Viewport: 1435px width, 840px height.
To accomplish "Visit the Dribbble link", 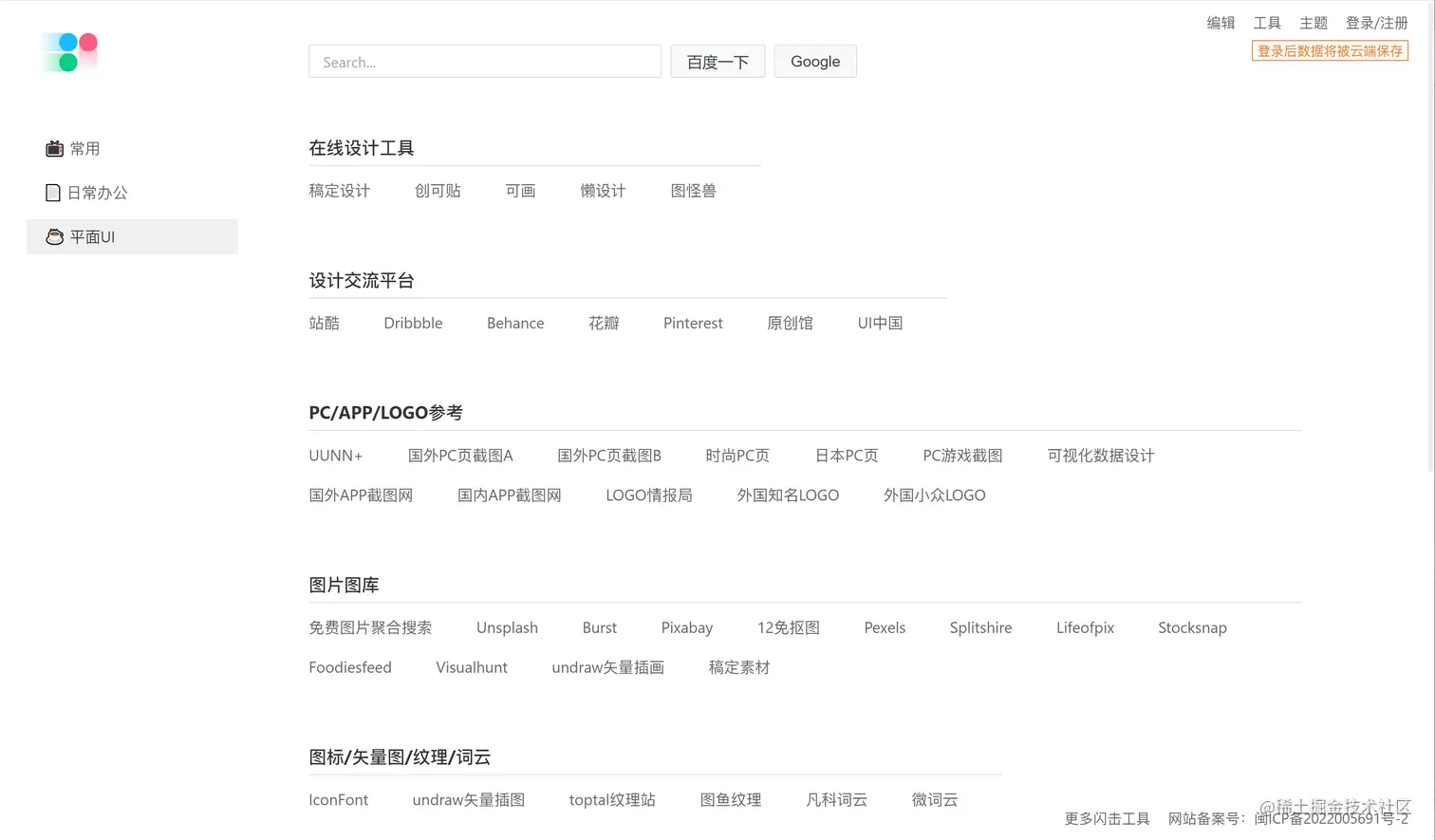I will tap(413, 324).
